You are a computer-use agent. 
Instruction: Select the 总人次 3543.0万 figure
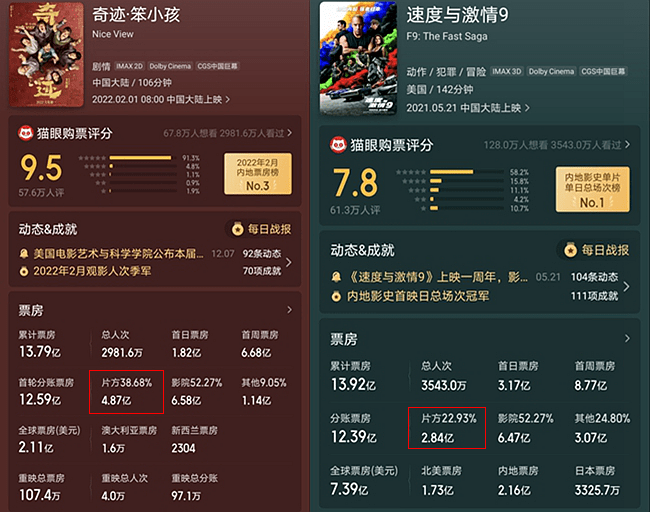click(x=444, y=376)
